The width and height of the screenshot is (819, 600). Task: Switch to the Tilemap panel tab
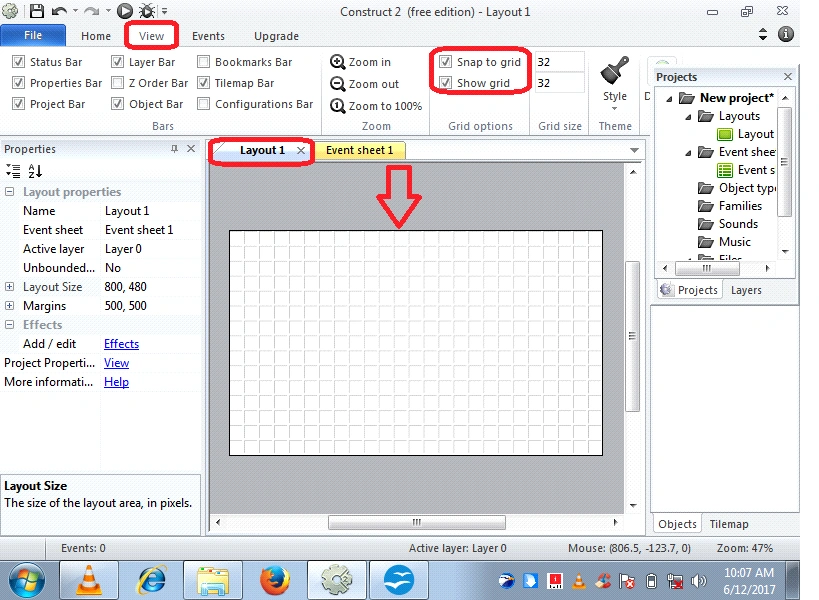[729, 524]
